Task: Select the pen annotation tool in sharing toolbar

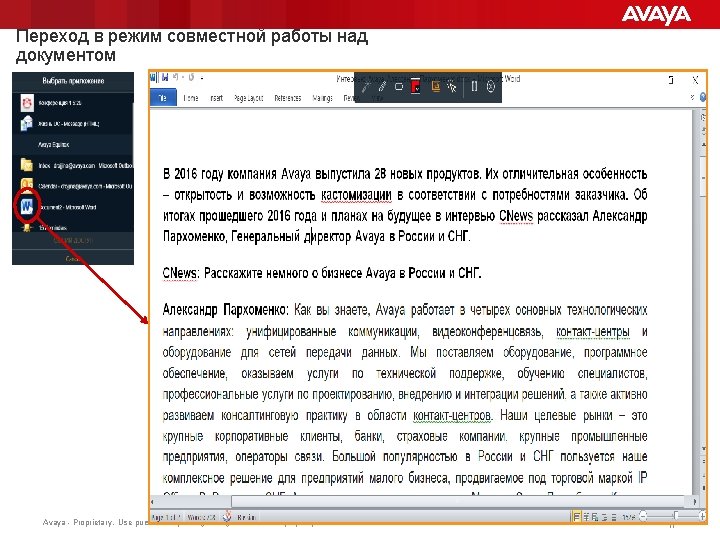Action: 382,87
